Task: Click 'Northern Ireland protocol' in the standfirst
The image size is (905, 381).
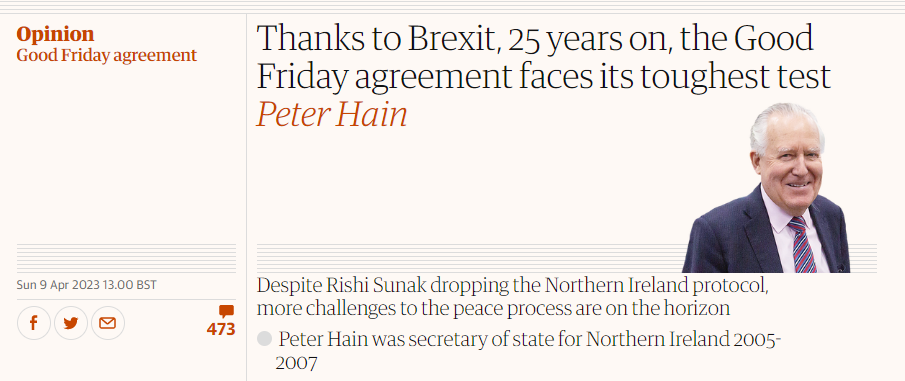Action: (x=656, y=285)
